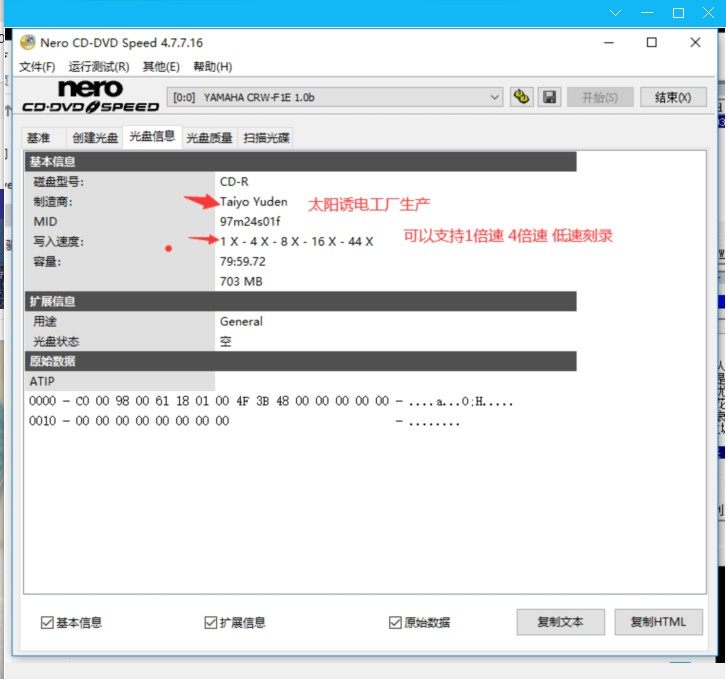The image size is (726, 679).
Task: Click the write speed value 1 X - 4 X
Action: pyautogui.click(x=296, y=241)
